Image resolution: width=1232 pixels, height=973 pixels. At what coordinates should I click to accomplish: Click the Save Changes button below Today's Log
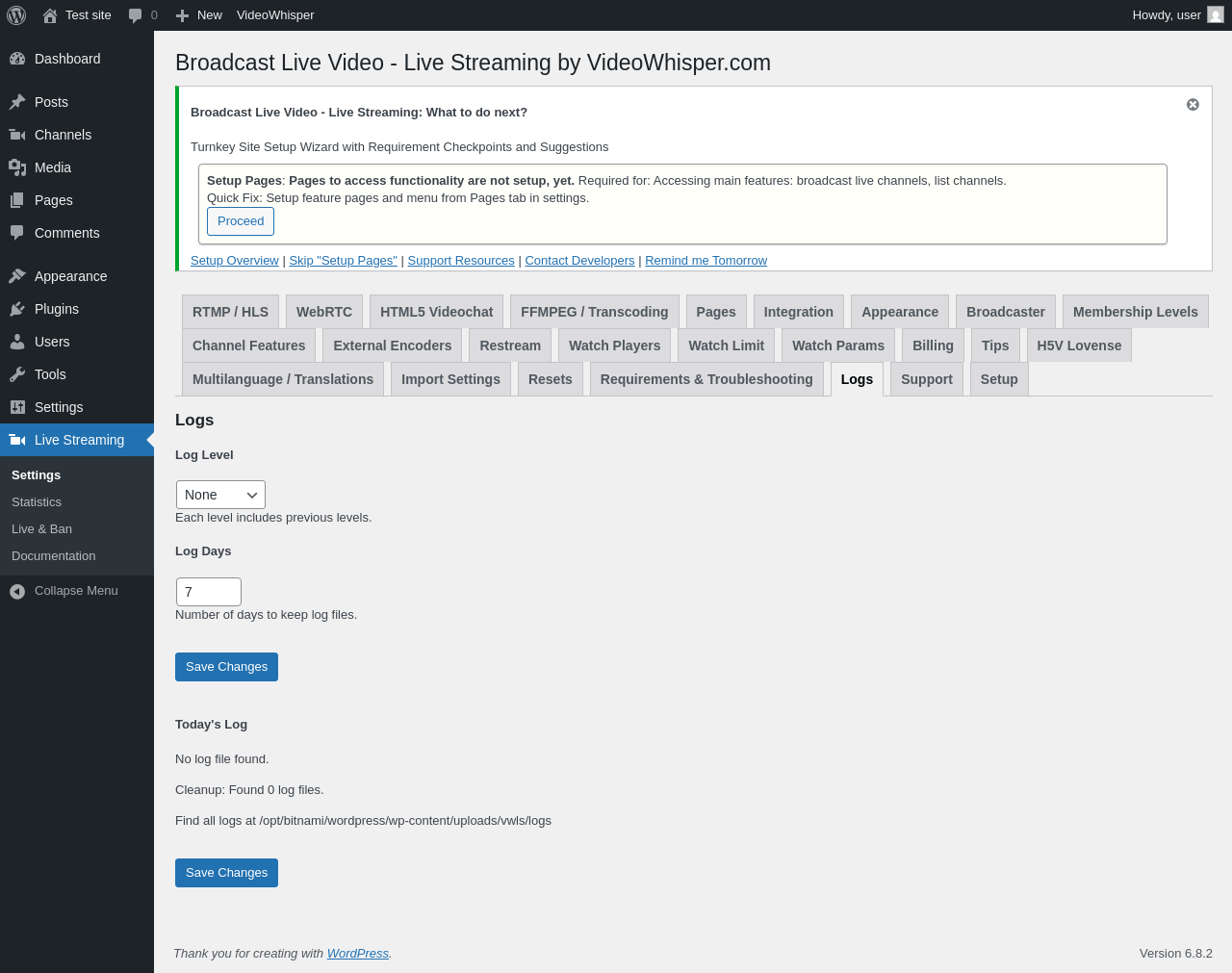tap(226, 873)
